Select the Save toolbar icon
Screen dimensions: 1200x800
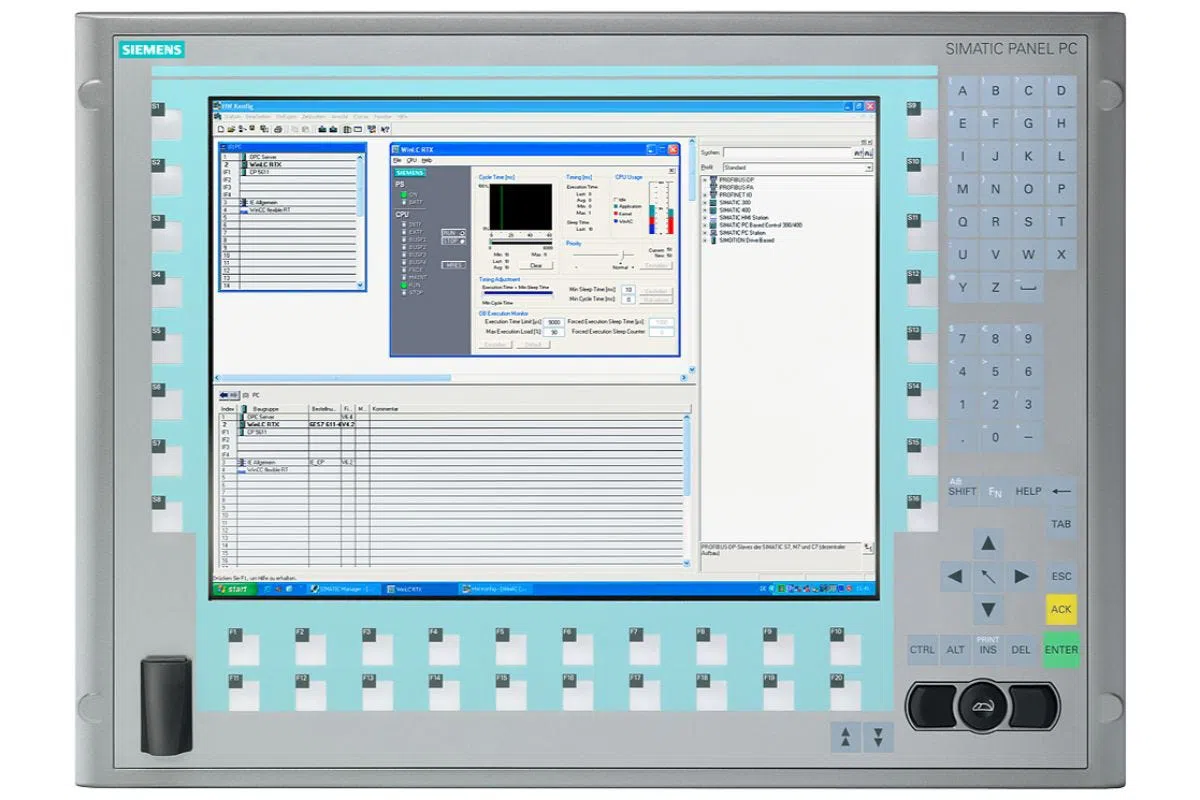(x=242, y=128)
